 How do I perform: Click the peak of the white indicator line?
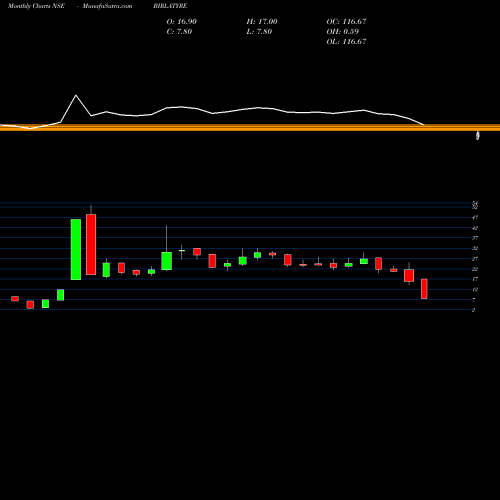(x=76, y=96)
